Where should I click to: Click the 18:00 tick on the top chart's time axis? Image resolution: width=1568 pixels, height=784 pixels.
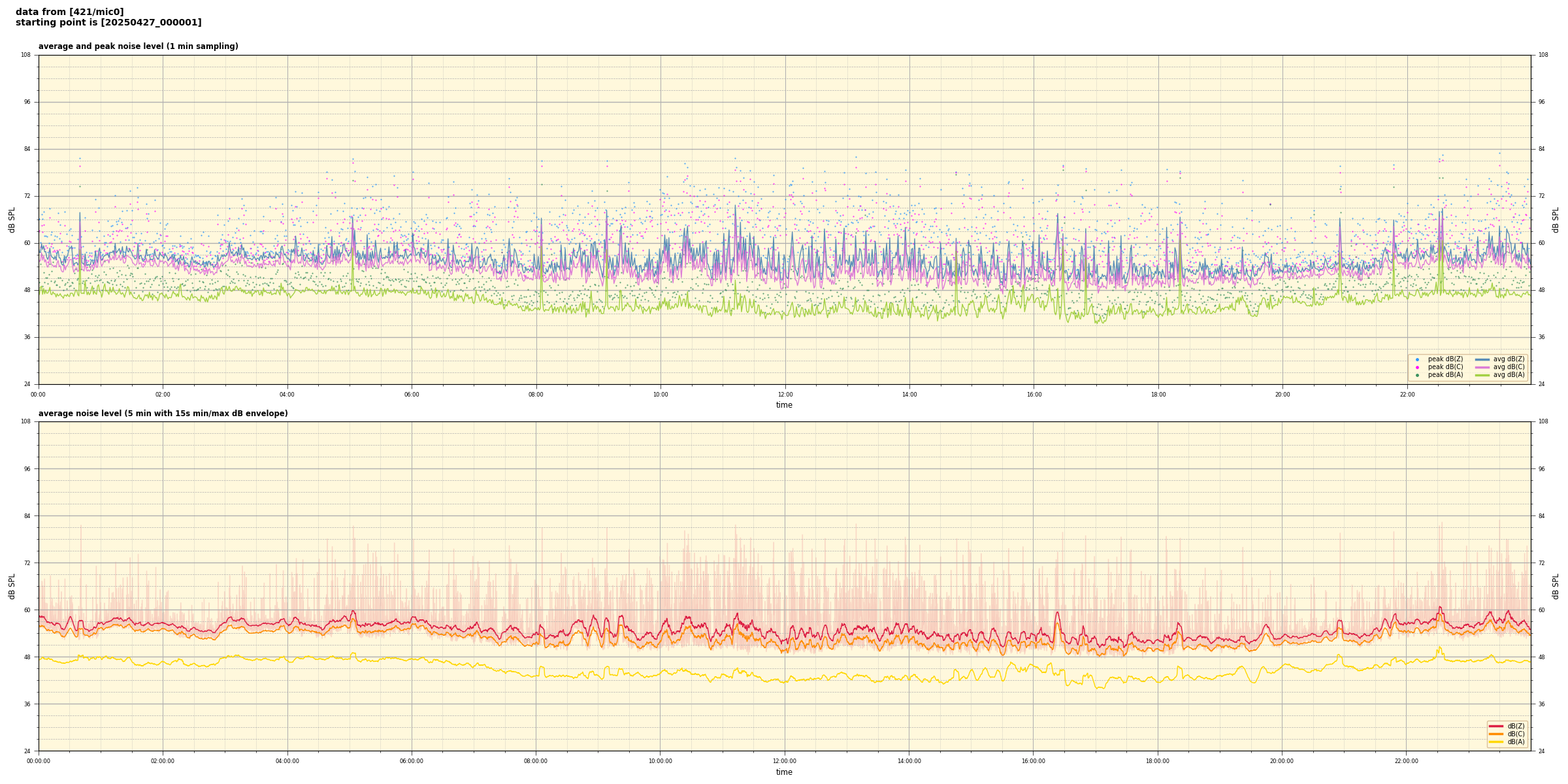[1158, 395]
